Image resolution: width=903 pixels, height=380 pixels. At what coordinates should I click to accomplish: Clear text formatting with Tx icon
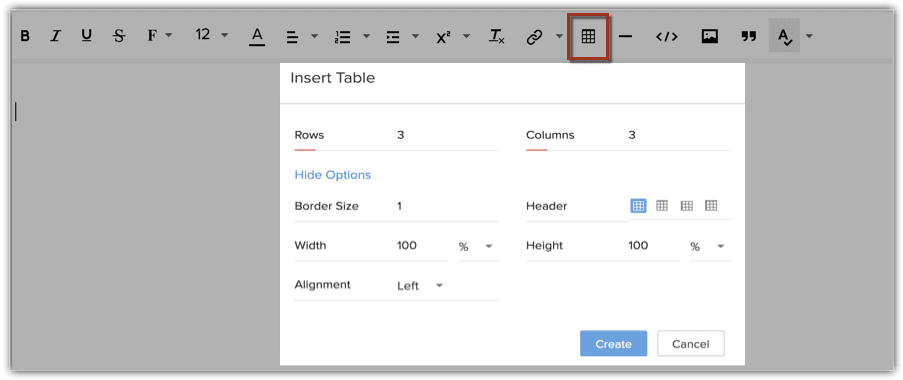point(496,36)
